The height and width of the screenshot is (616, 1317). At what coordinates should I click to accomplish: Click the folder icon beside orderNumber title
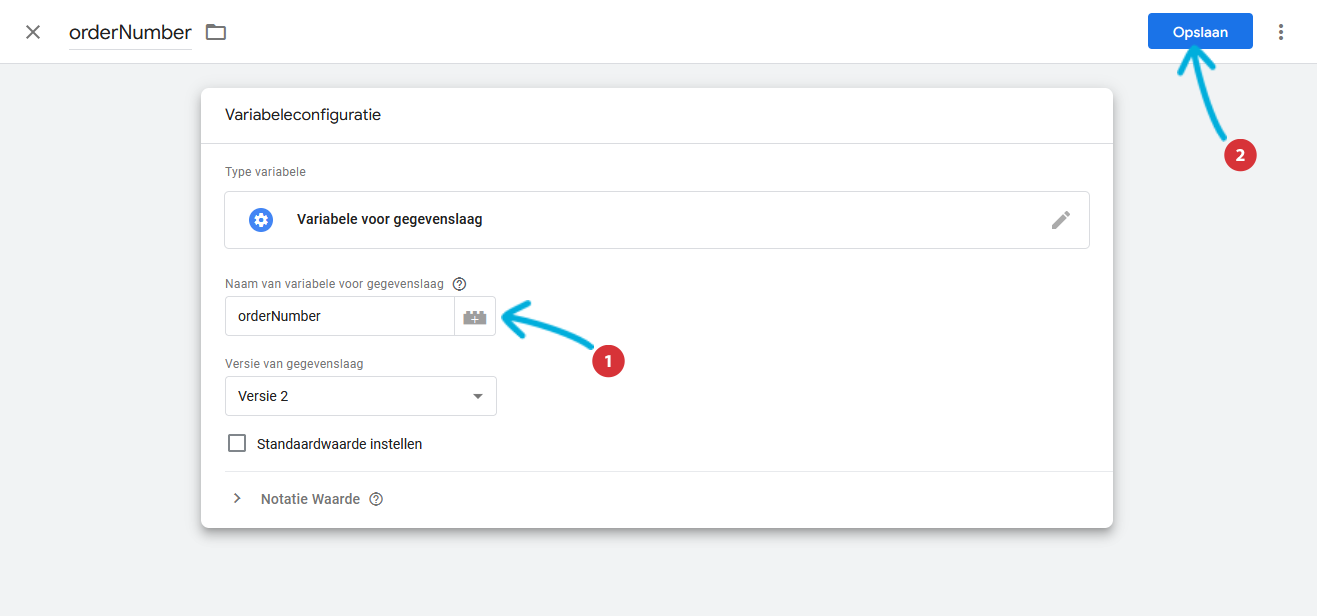tap(216, 32)
